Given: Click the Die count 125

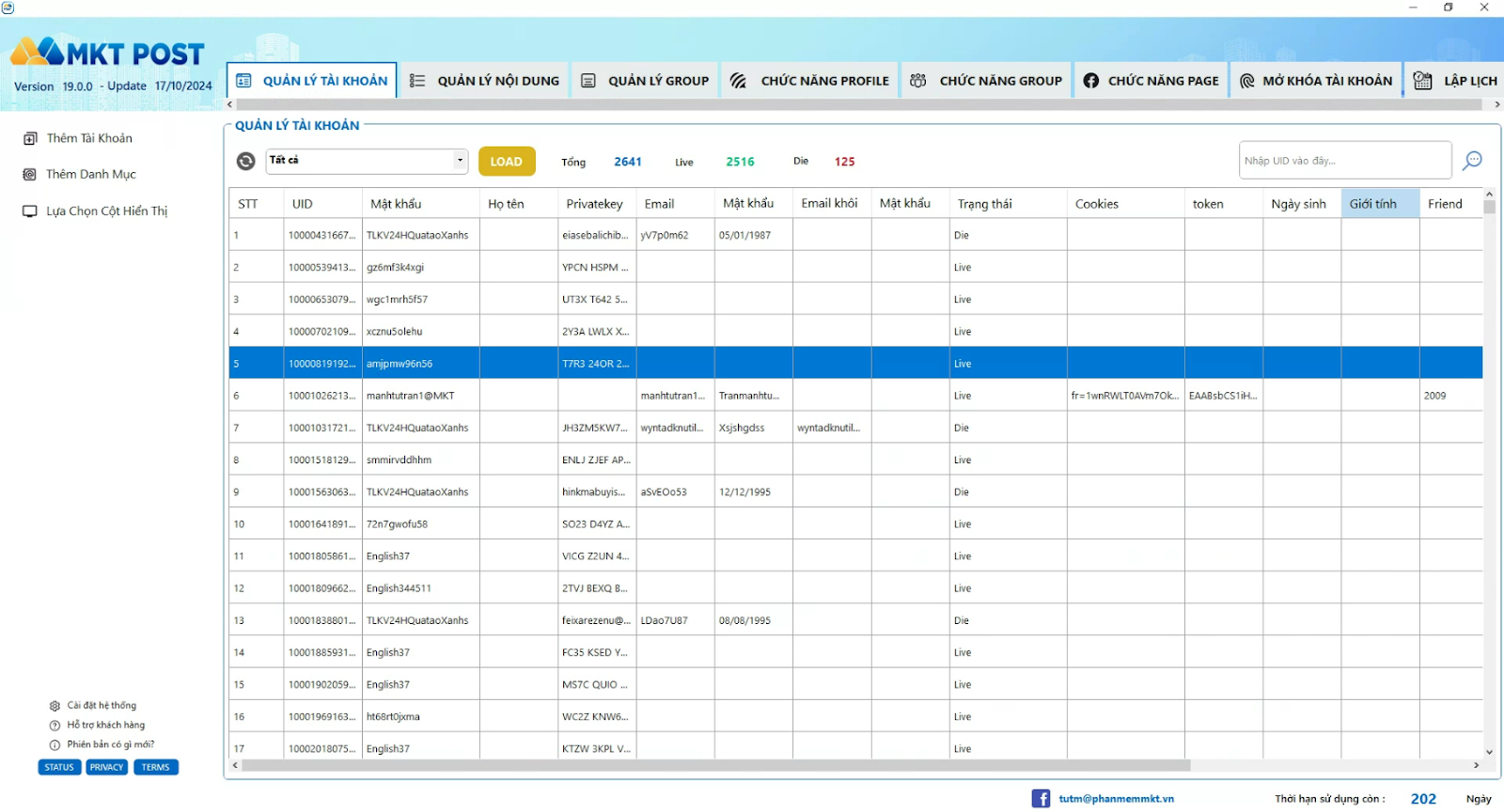Looking at the screenshot, I should pyautogui.click(x=845, y=162).
